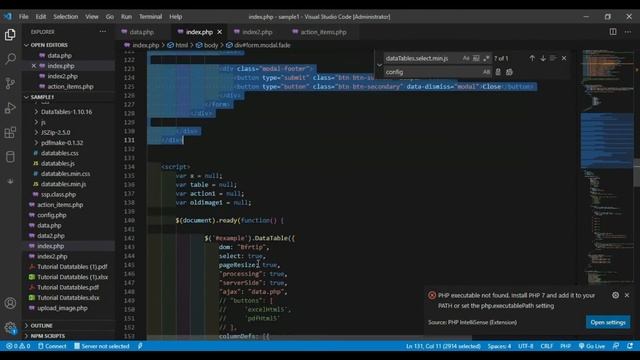
Task: Open the Search view in activity bar
Action: (10, 59)
